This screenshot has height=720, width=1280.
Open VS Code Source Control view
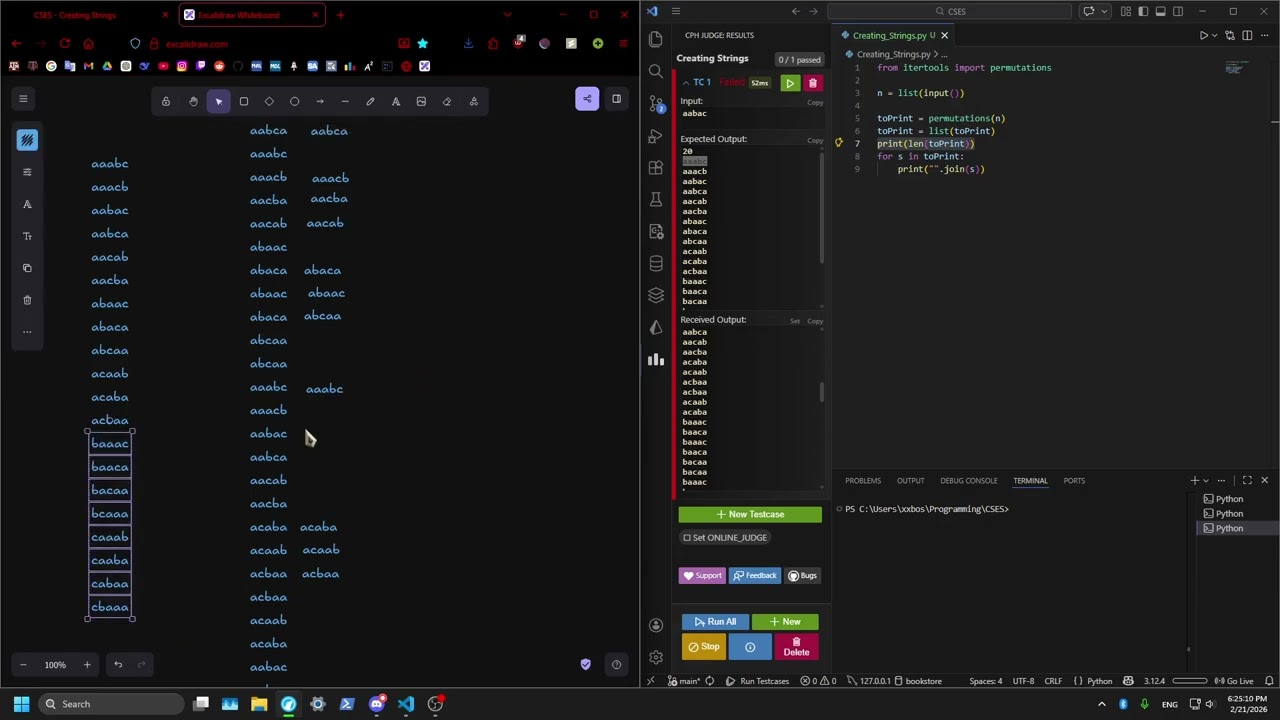pyautogui.click(x=656, y=103)
